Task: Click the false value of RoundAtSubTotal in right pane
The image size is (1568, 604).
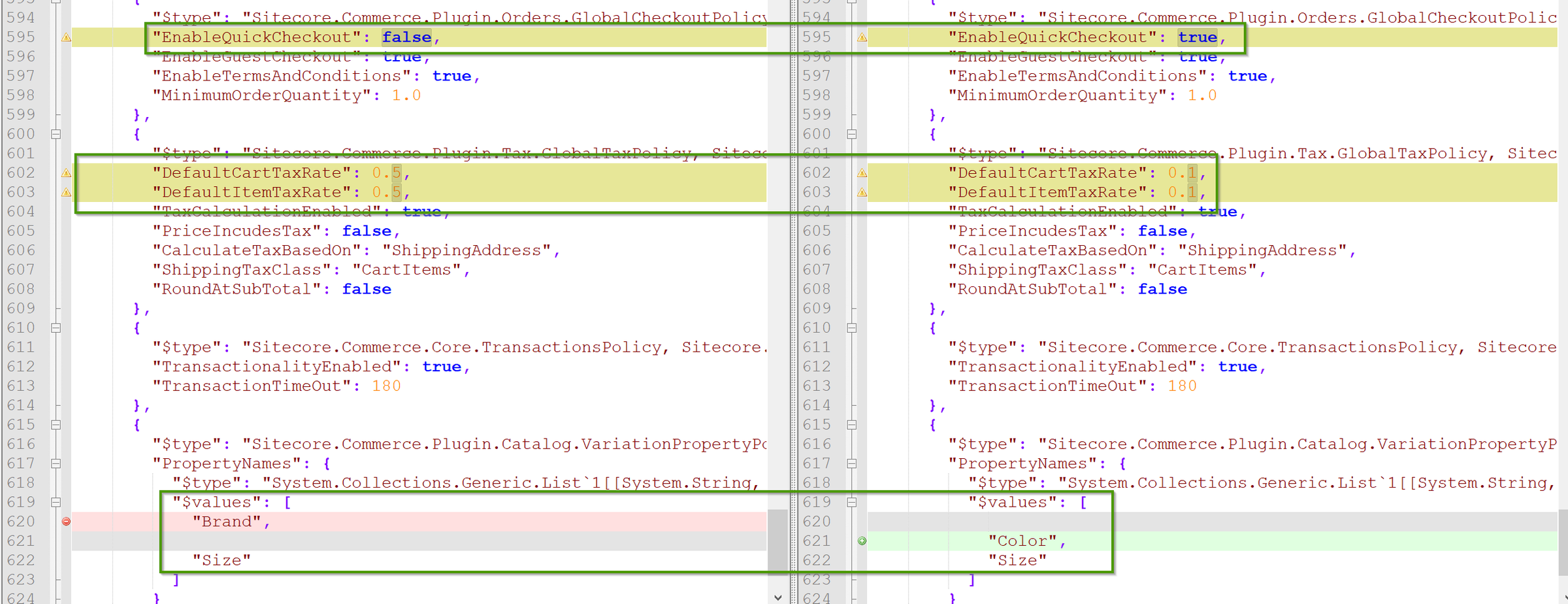Action: tap(1162, 290)
